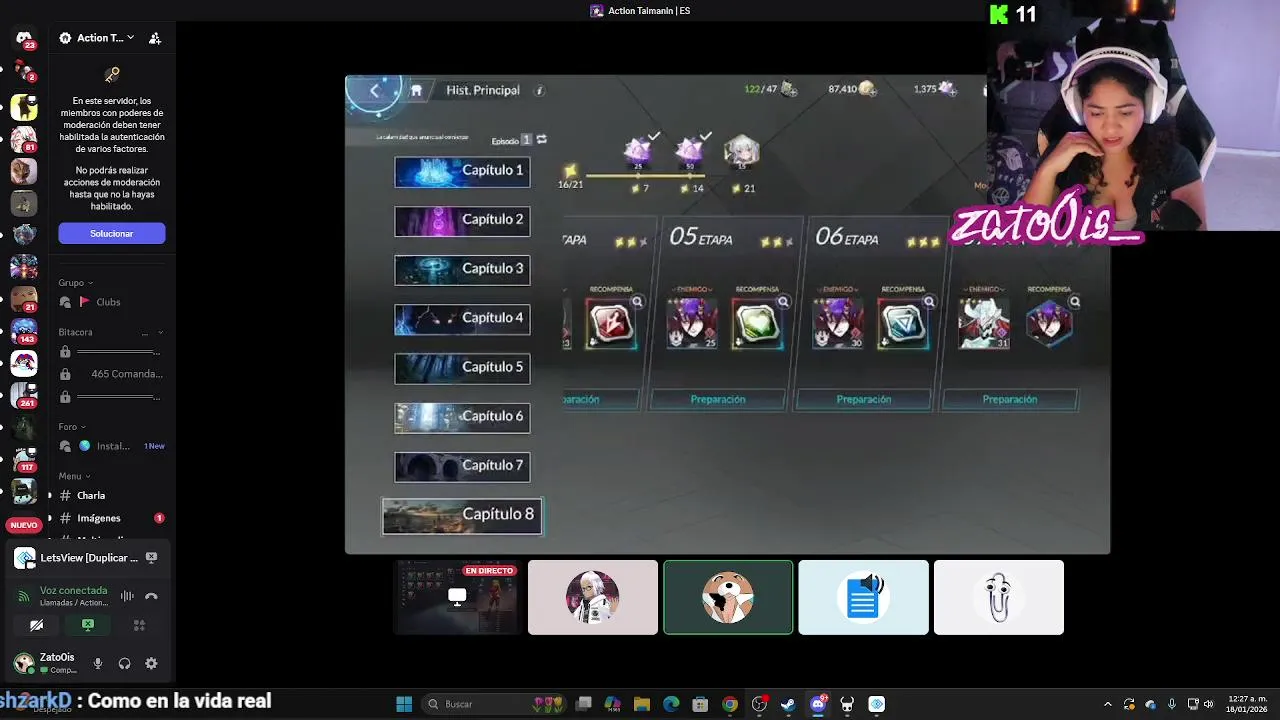The height and width of the screenshot is (720, 1280).
Task: Stop LetsView stream via monitor icon
Action: tap(151, 557)
